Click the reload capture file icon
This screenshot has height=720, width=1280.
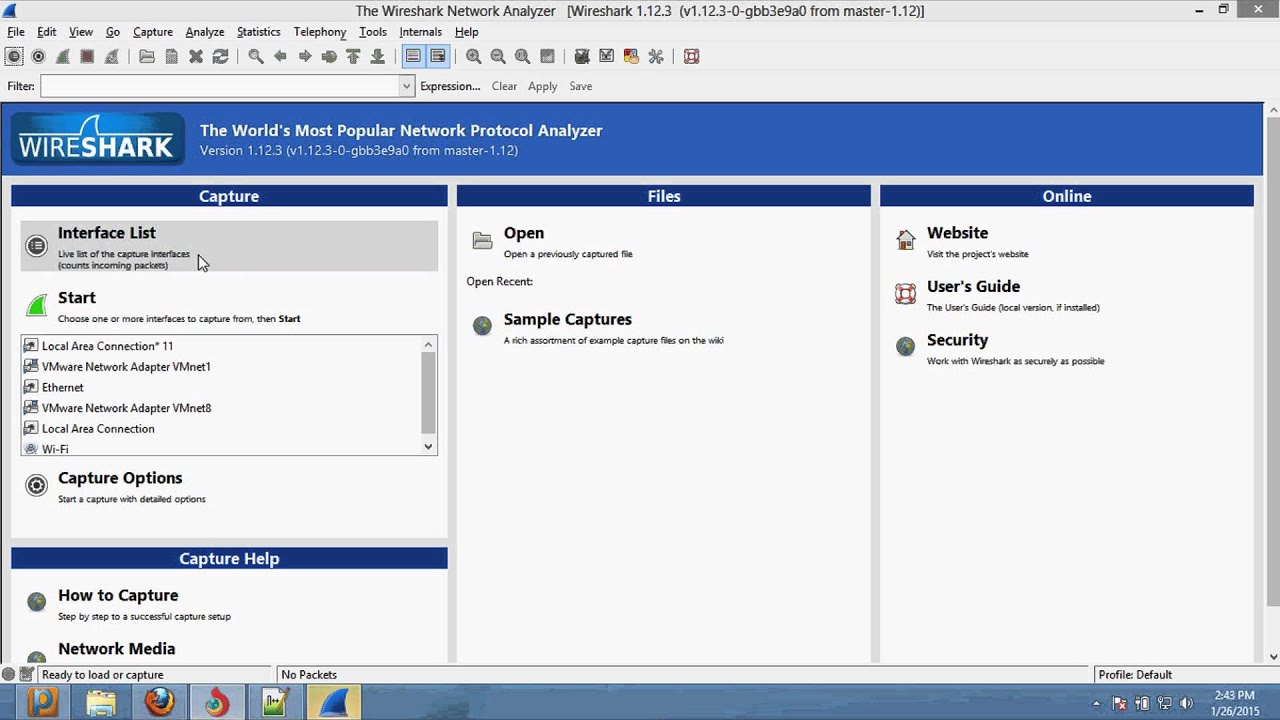(x=220, y=57)
